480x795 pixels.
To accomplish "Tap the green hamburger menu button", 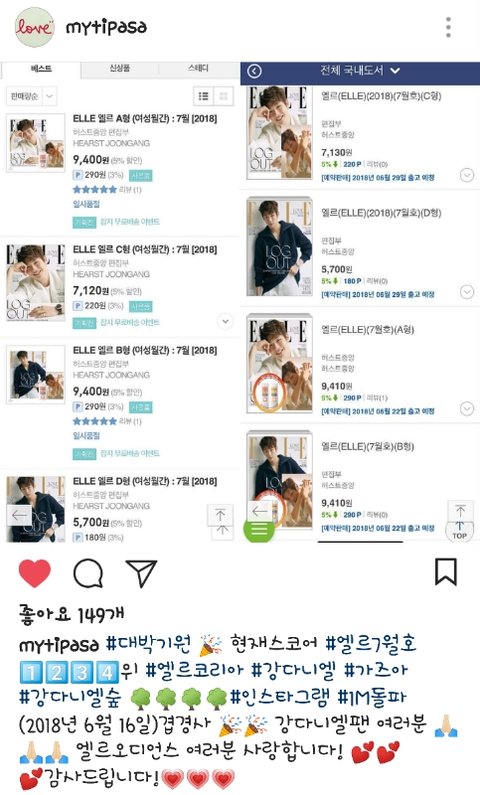I will pos(259,529).
